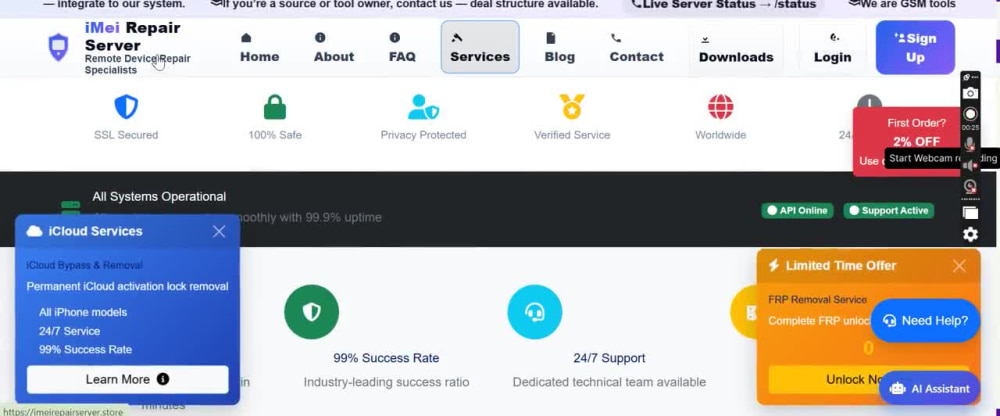Screen dimensions: 1000x416
Task: Click the Login button
Action: tap(832, 48)
